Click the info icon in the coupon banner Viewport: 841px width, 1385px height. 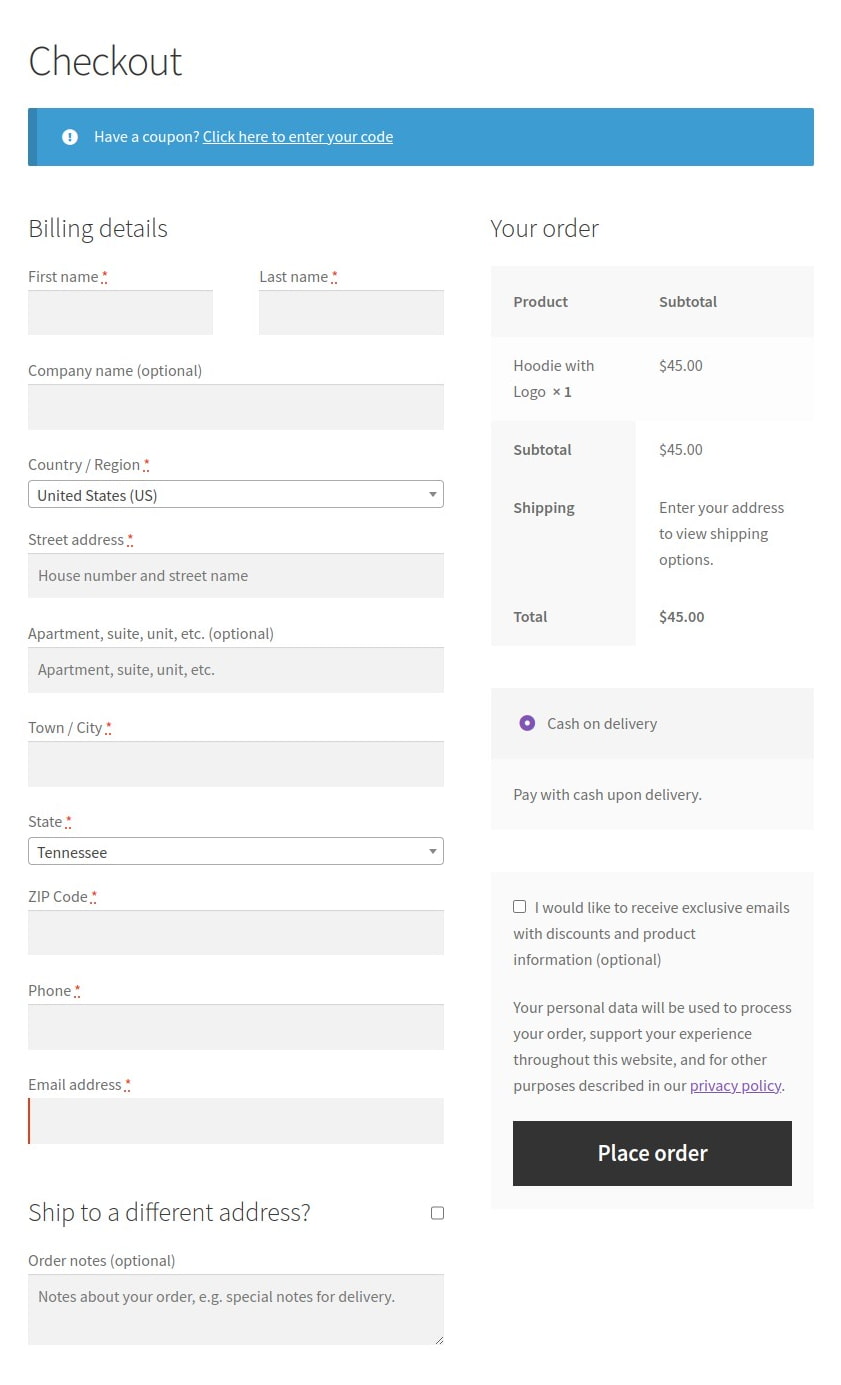pos(69,137)
